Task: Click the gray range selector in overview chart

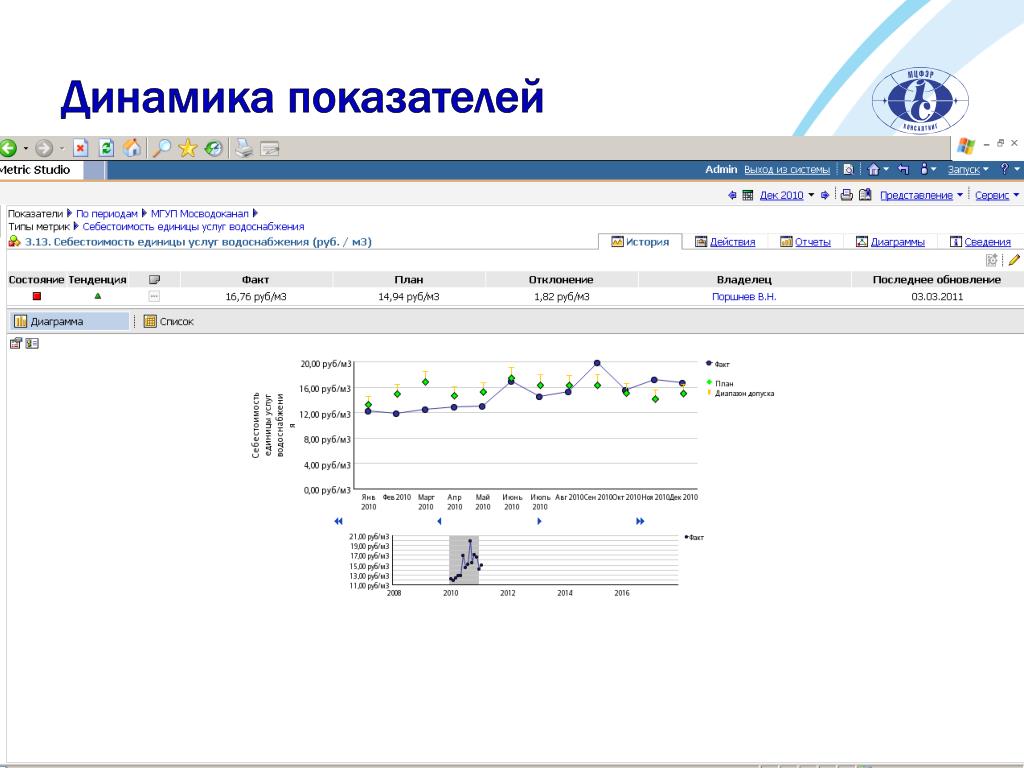Action: (x=464, y=560)
